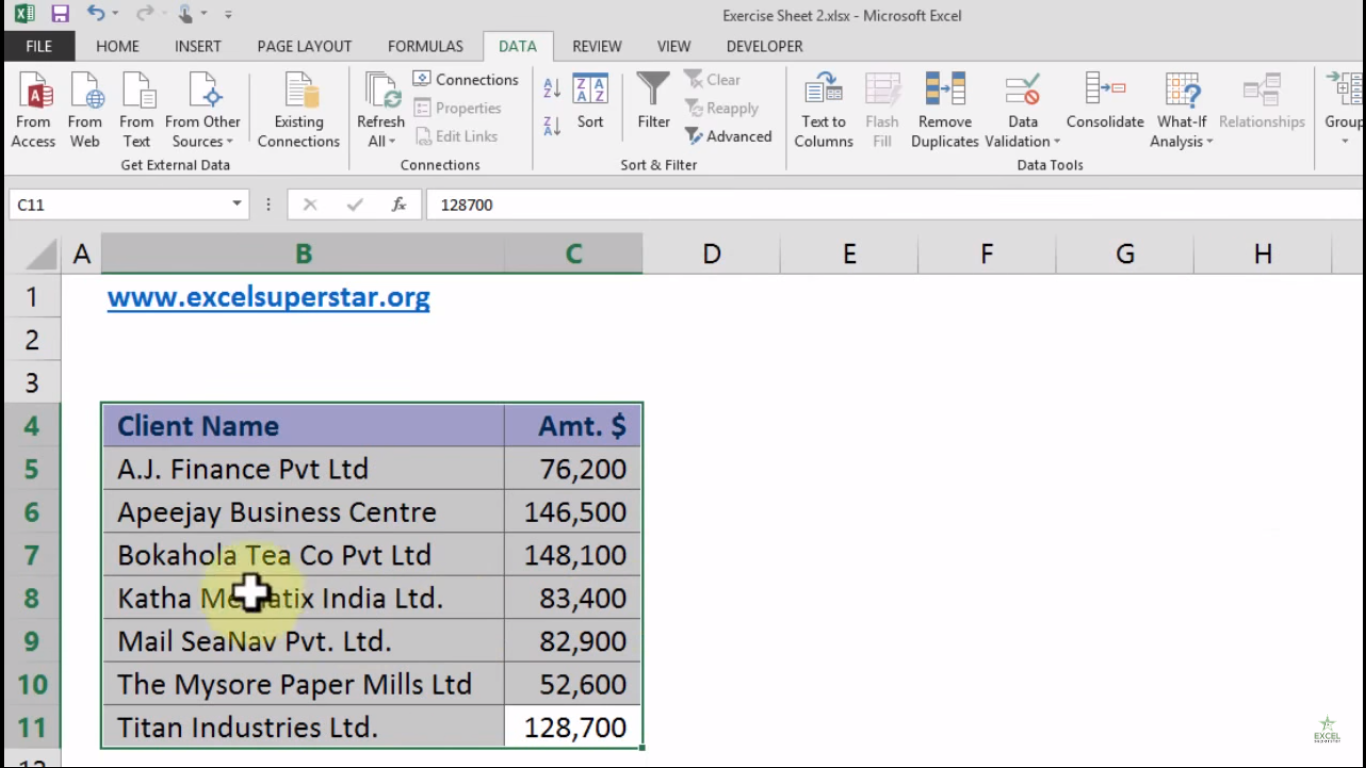The width and height of the screenshot is (1366, 768).
Task: Click the Consolidate icon
Action: click(1105, 89)
